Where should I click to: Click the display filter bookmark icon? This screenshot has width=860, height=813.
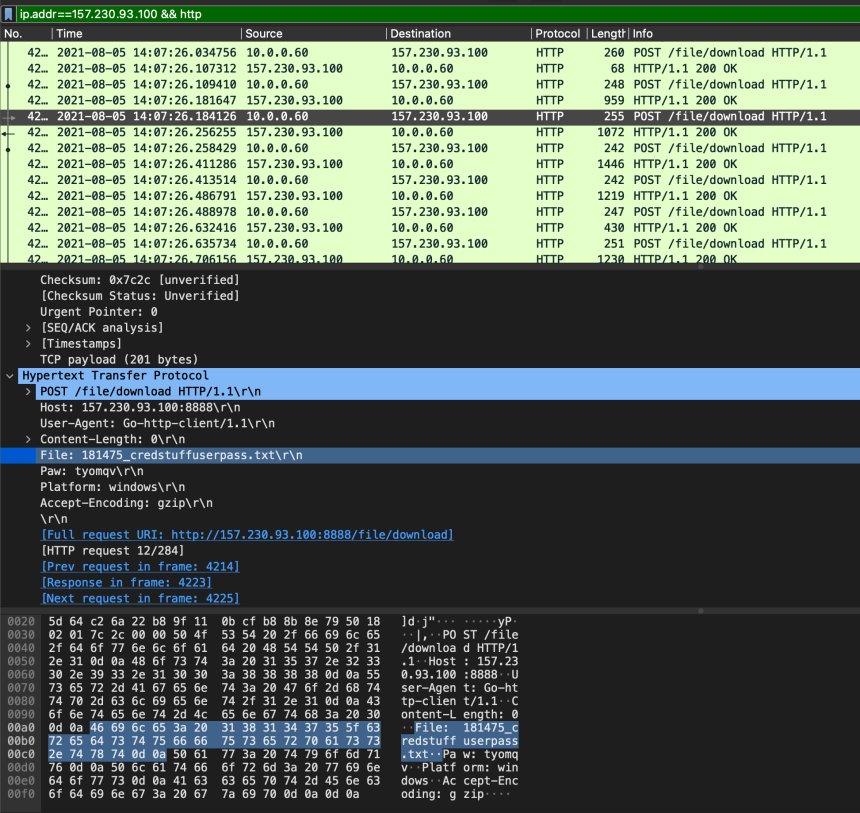pos(8,14)
